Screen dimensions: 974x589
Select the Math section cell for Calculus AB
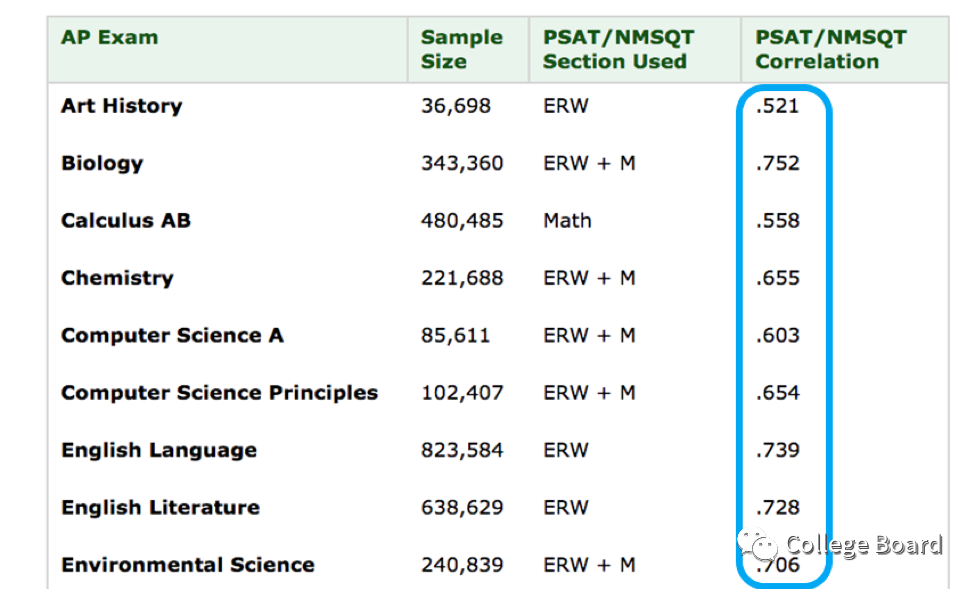[567, 221]
